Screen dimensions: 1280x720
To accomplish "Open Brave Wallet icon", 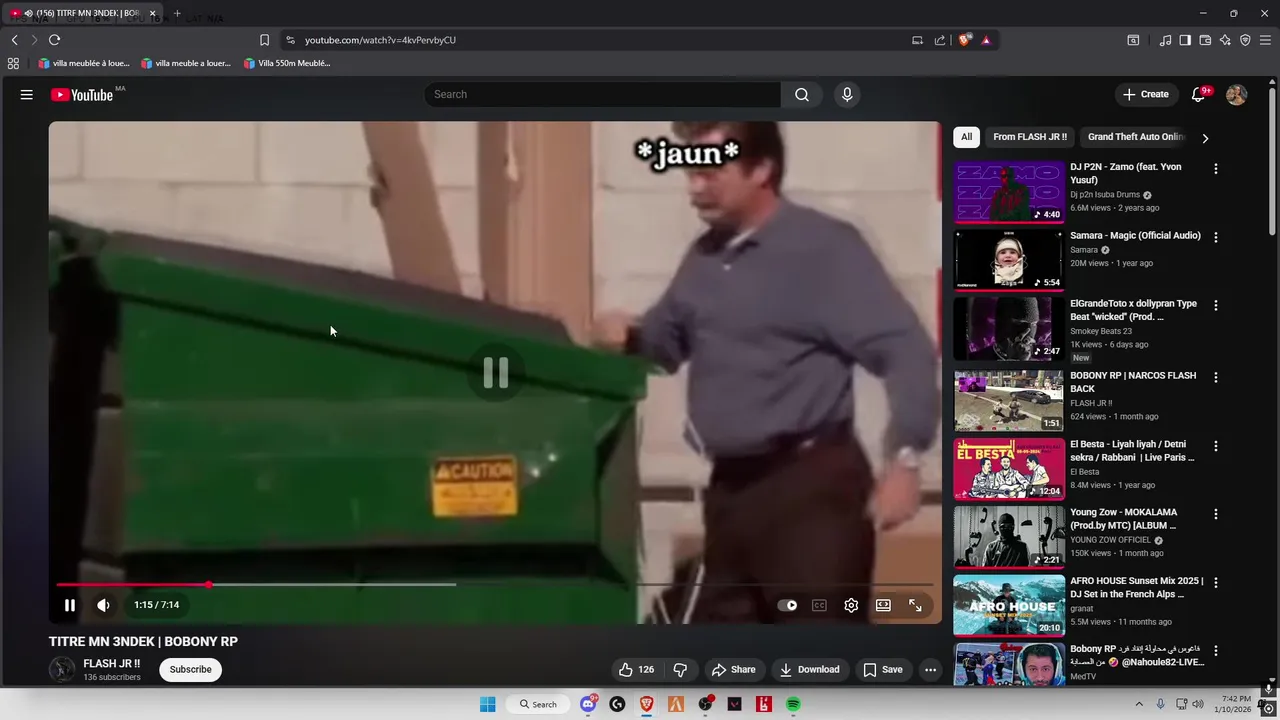I will [x=1205, y=40].
